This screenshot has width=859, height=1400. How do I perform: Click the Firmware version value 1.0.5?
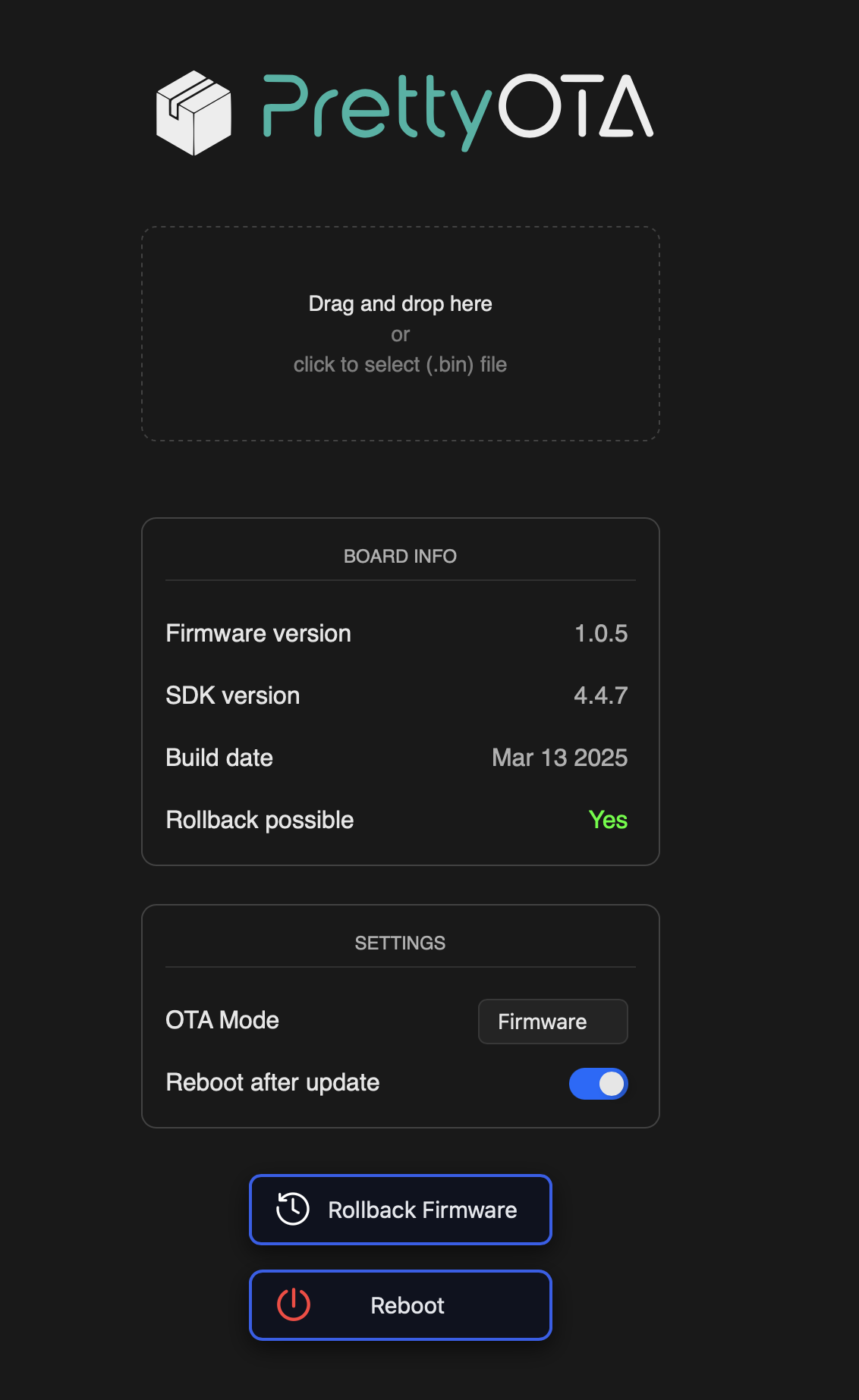point(601,633)
